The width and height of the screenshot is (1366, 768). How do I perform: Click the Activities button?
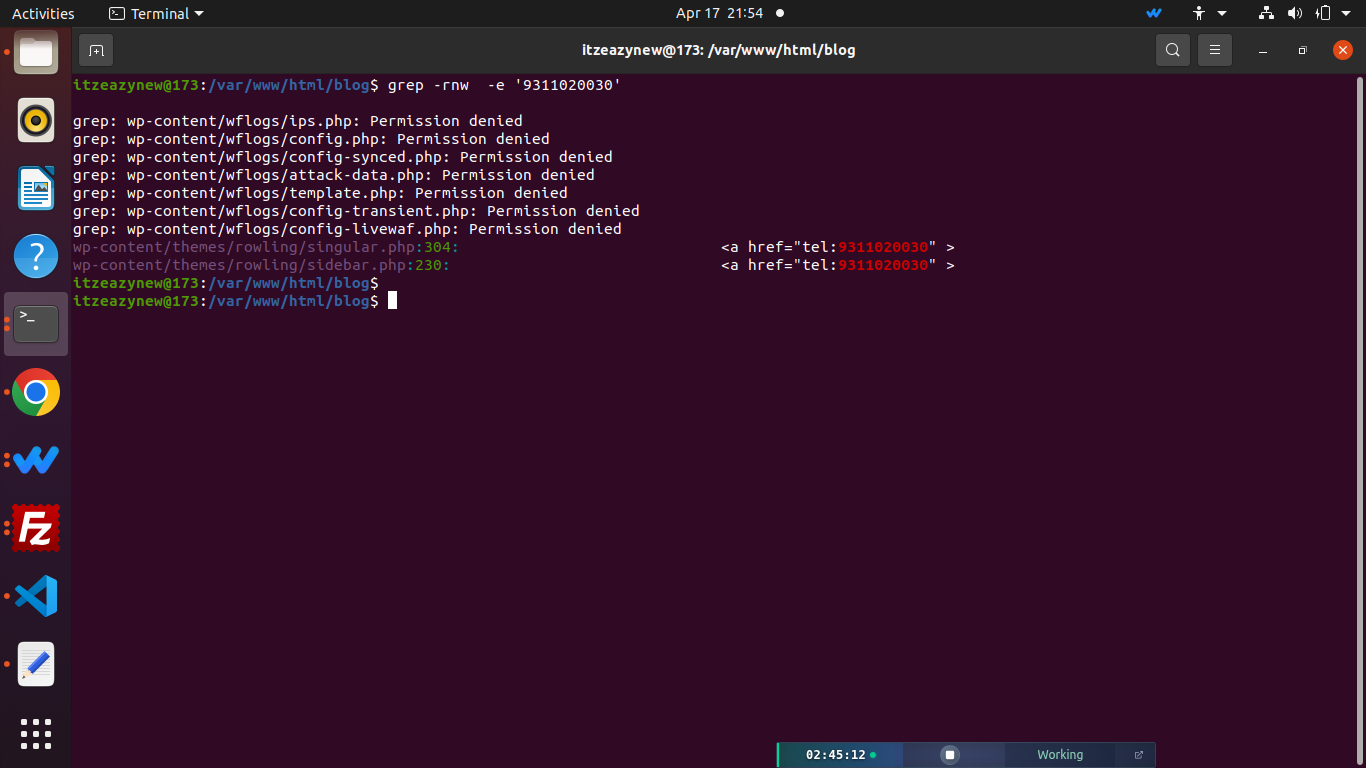tap(43, 13)
